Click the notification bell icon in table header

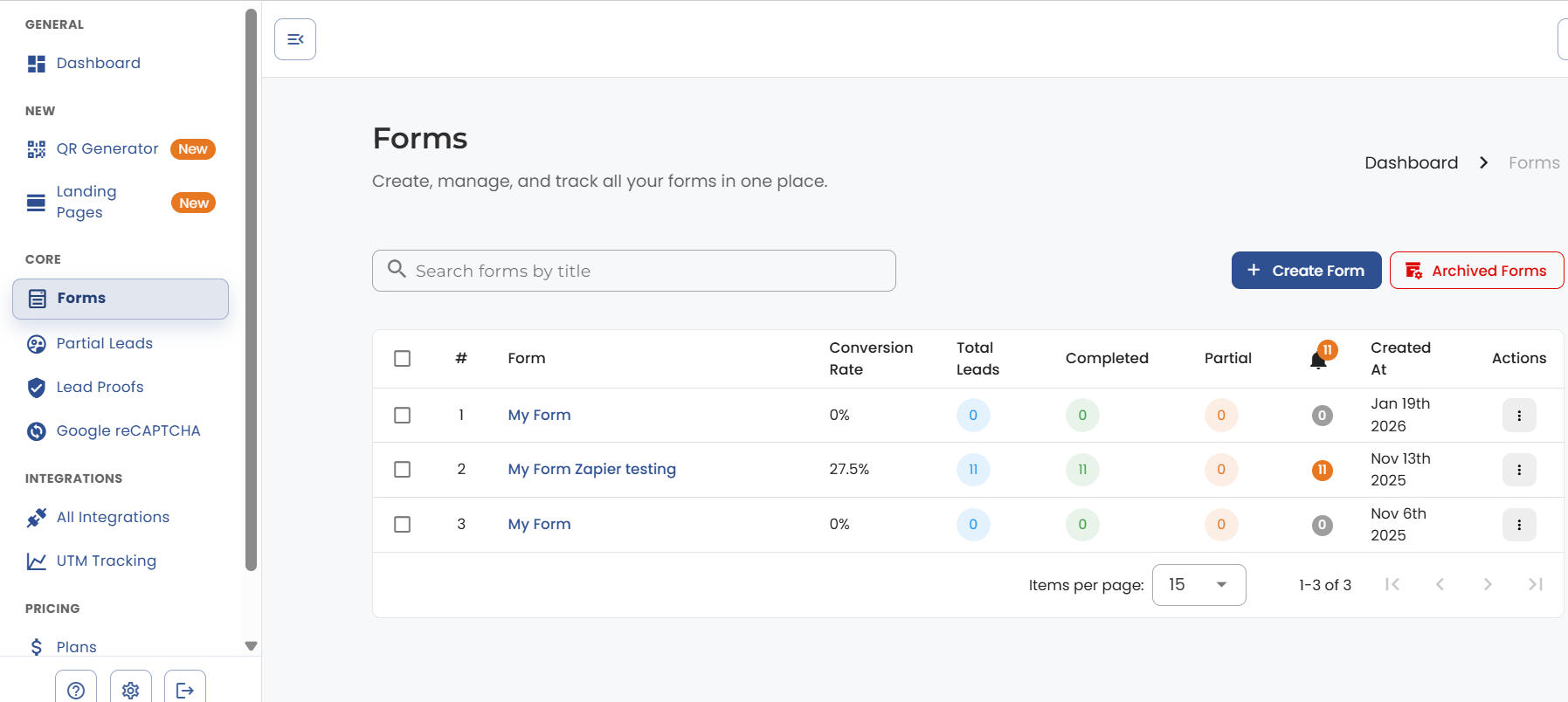pos(1319,360)
